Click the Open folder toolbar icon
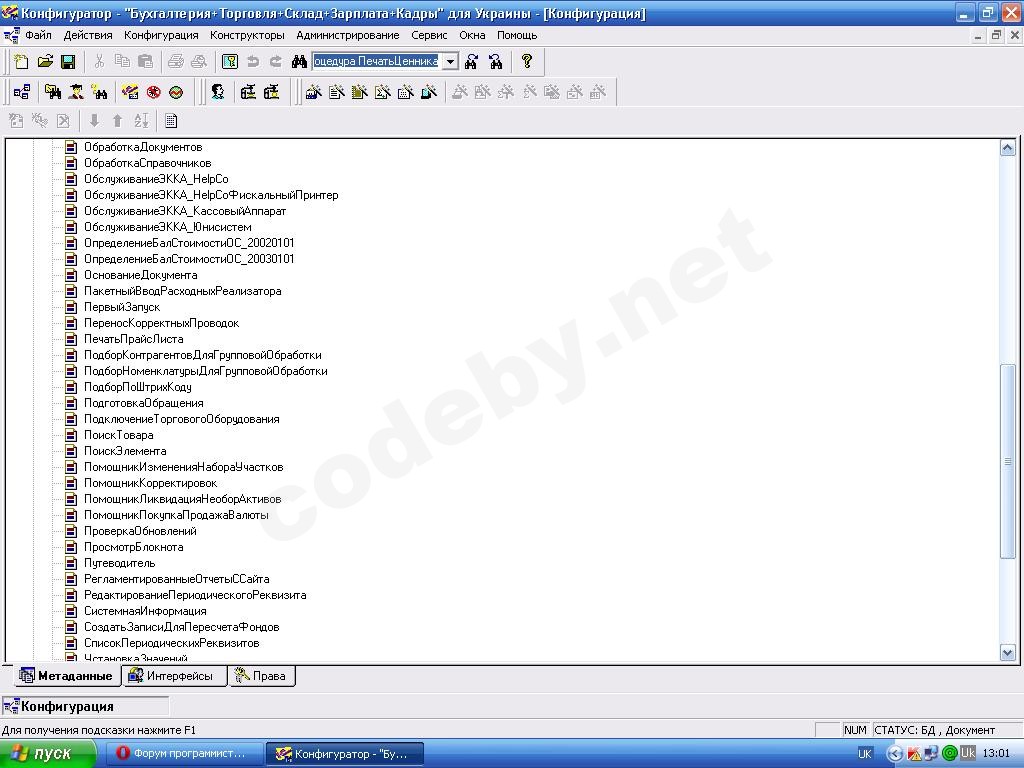1024x768 pixels. click(45, 62)
